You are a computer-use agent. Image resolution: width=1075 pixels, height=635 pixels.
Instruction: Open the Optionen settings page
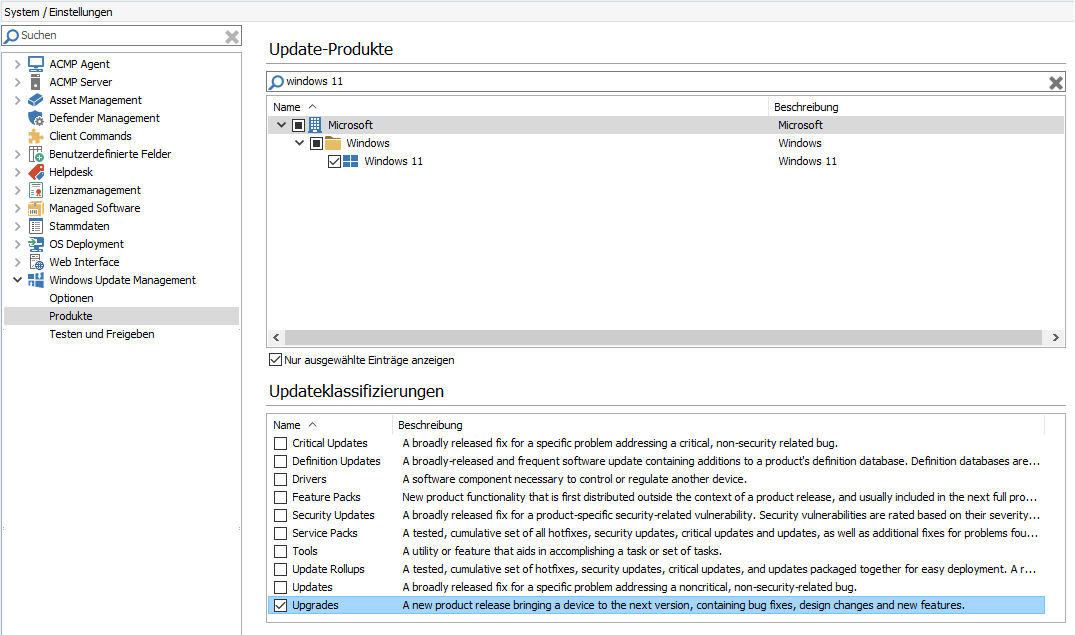[71, 298]
